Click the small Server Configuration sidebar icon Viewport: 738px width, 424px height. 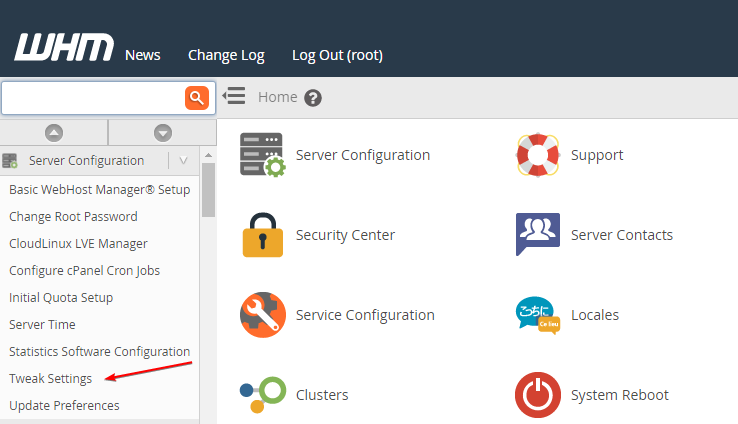click(x=9, y=160)
